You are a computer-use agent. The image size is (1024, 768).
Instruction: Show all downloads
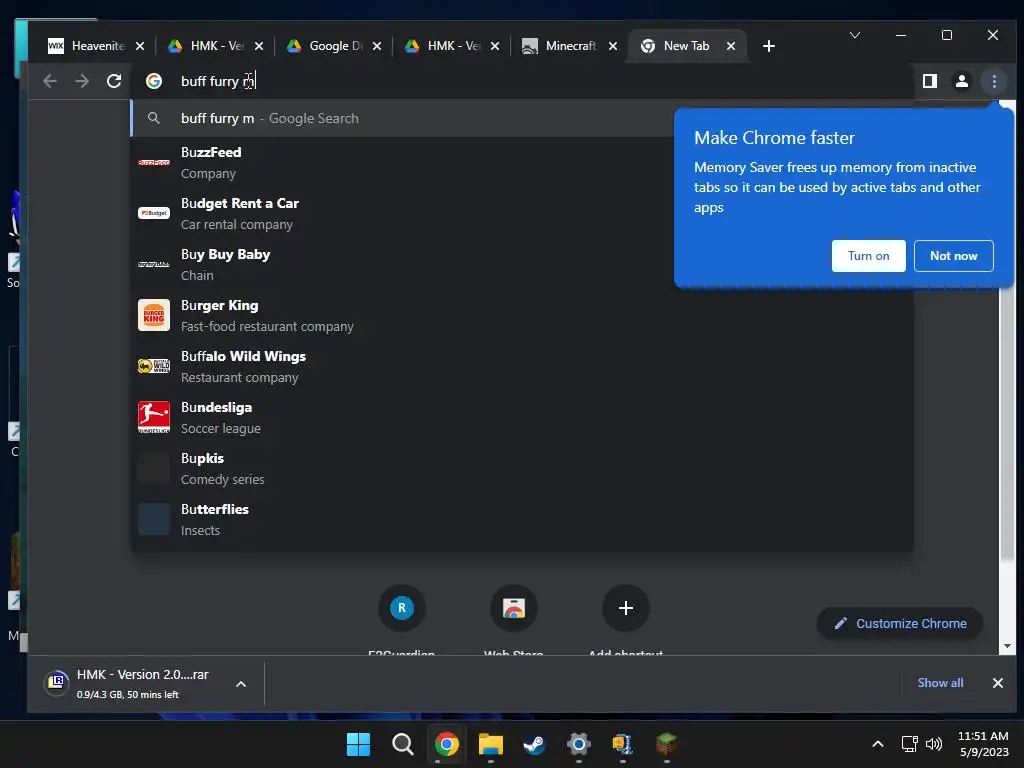[x=940, y=682]
